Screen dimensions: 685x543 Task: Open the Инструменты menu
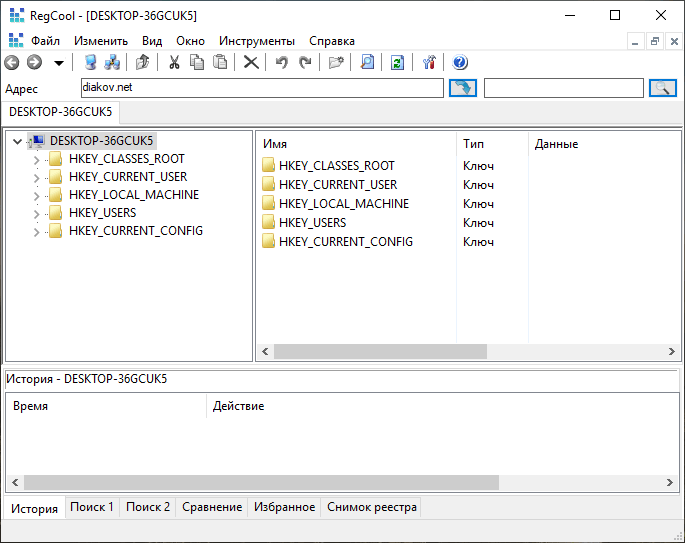(257, 41)
